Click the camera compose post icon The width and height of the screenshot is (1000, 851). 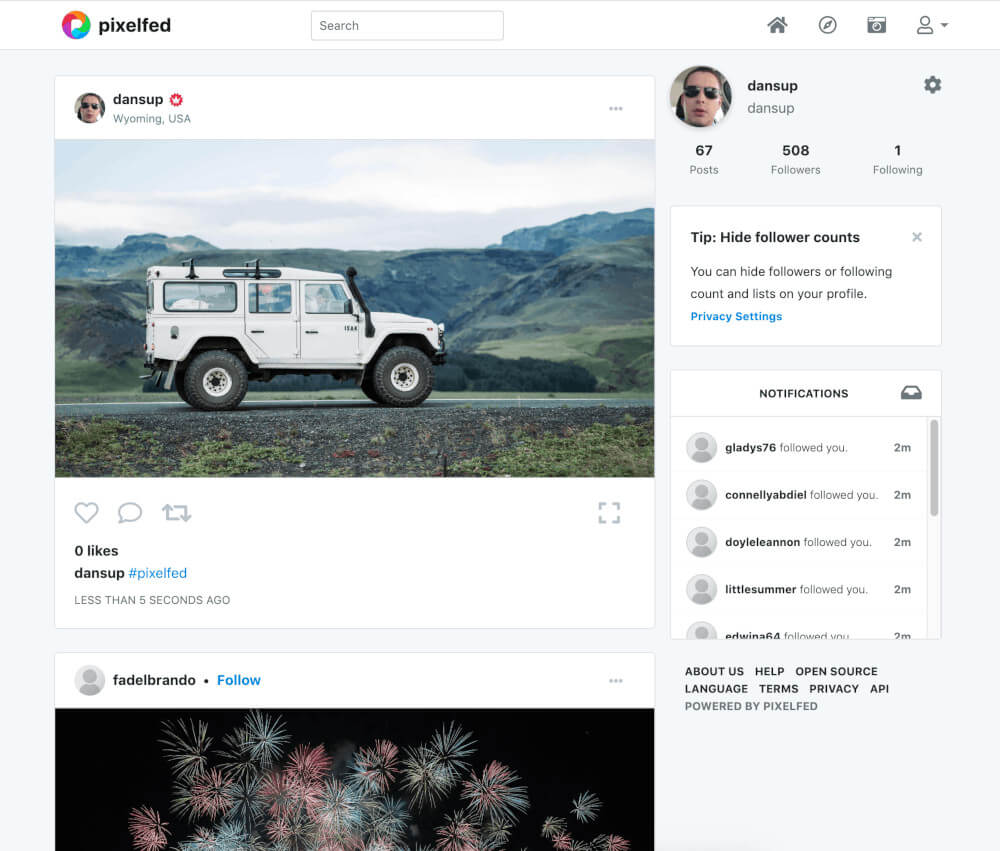(877, 25)
